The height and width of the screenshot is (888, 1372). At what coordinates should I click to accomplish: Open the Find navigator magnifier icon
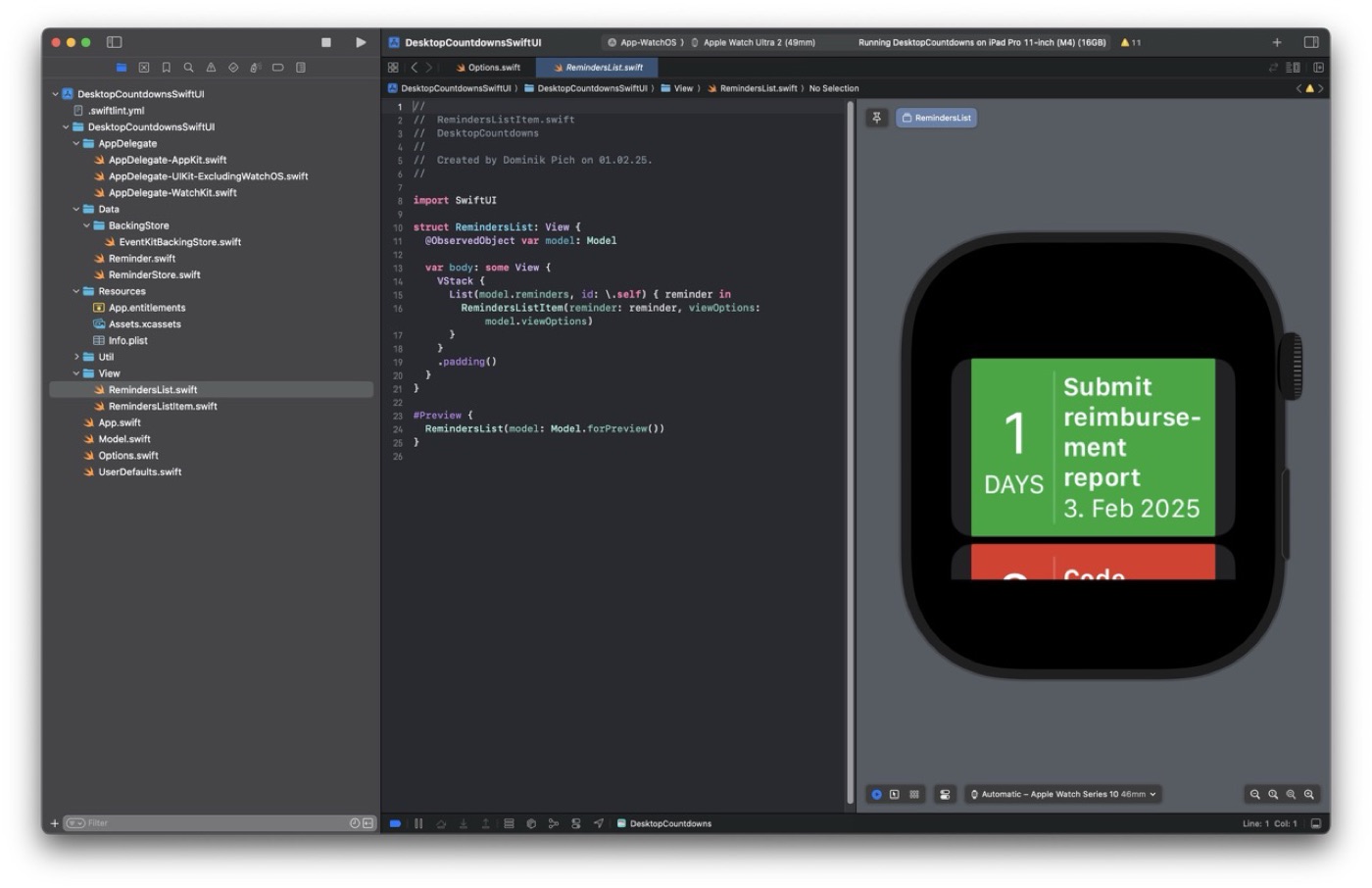pyautogui.click(x=188, y=68)
